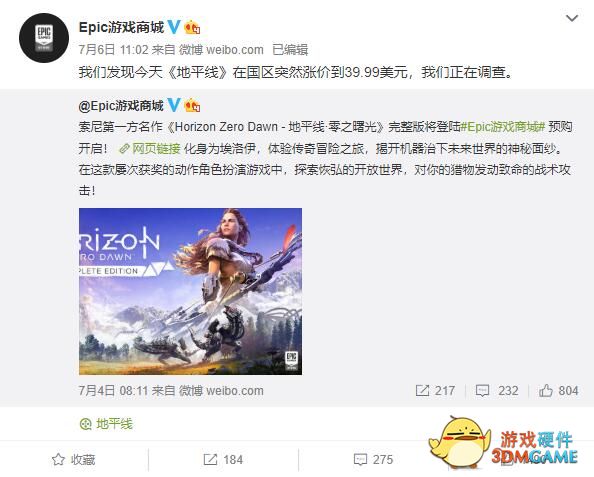
Task: Open the Epic游戏商城 author name link
Action: point(121,27)
